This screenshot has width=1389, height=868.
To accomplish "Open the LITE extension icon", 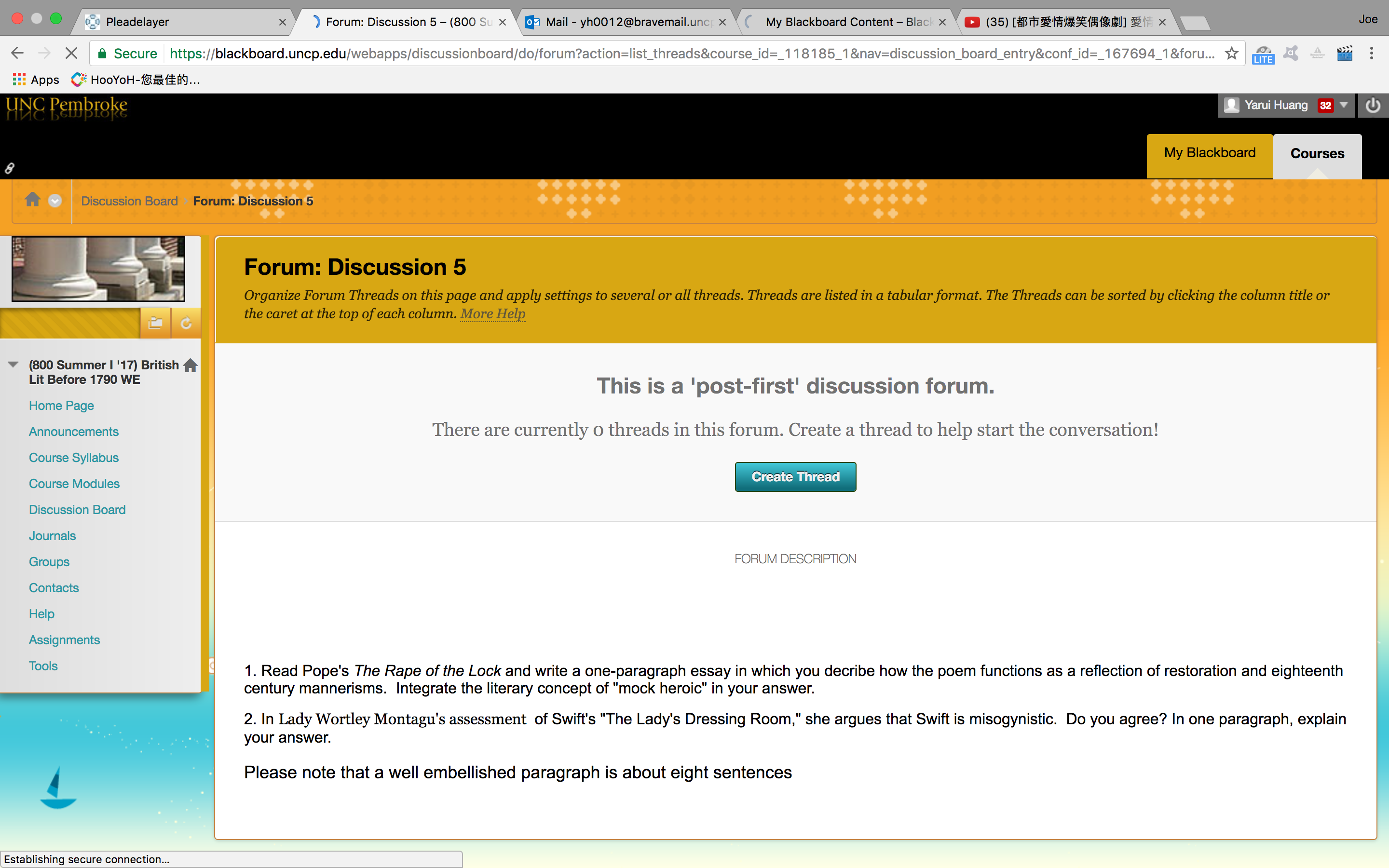I will click(x=1263, y=54).
